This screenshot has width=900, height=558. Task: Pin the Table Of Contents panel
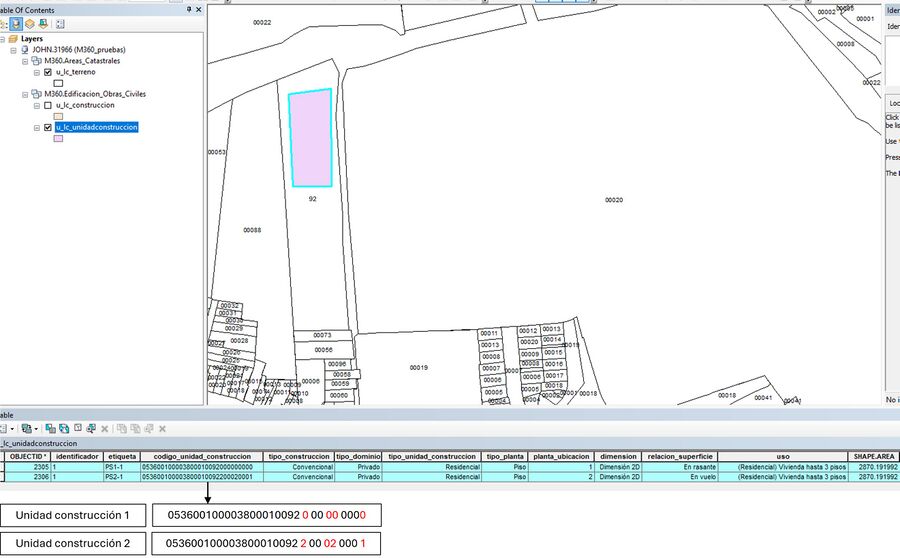pyautogui.click(x=189, y=8)
